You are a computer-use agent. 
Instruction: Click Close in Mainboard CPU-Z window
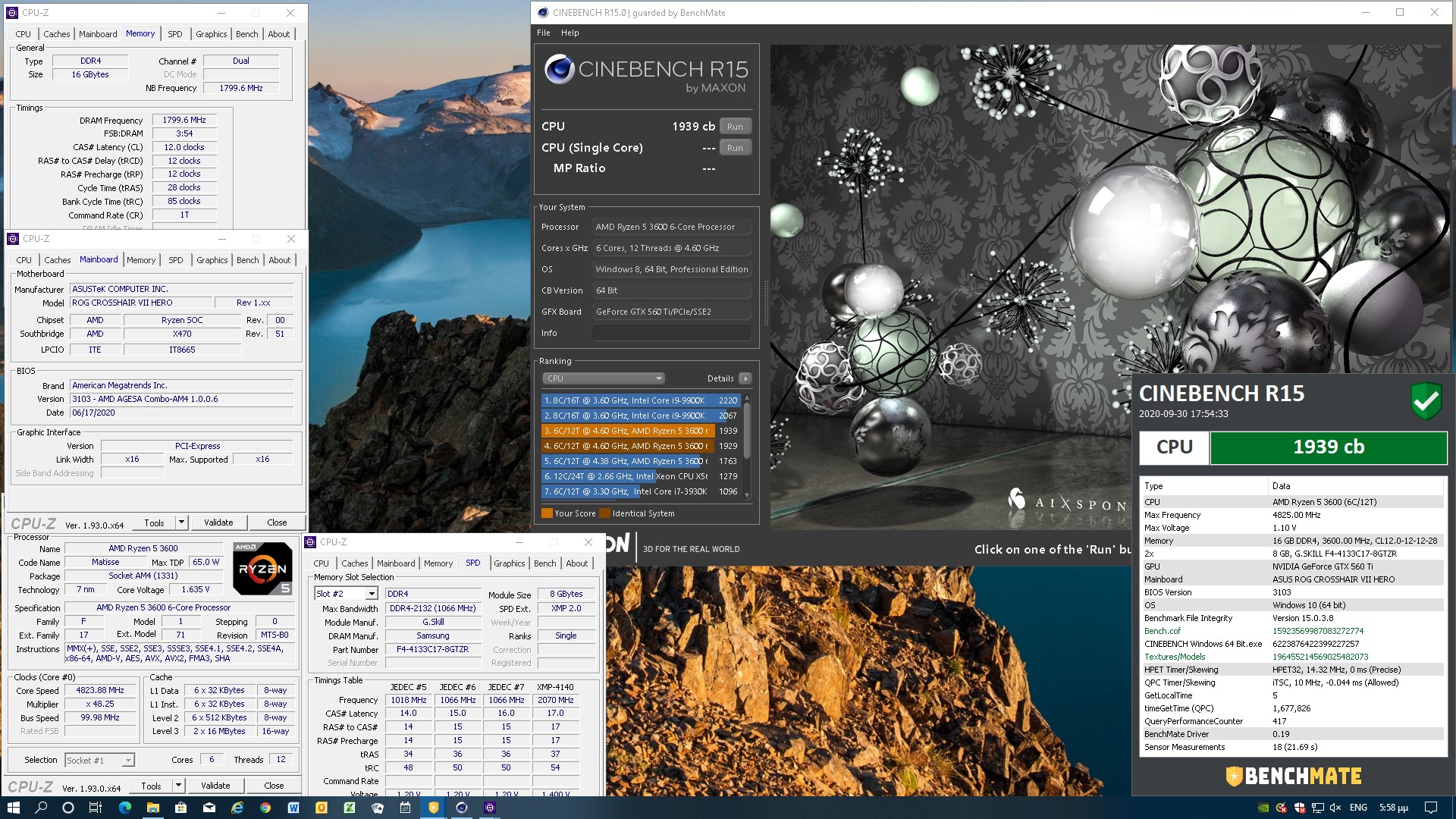(x=277, y=522)
